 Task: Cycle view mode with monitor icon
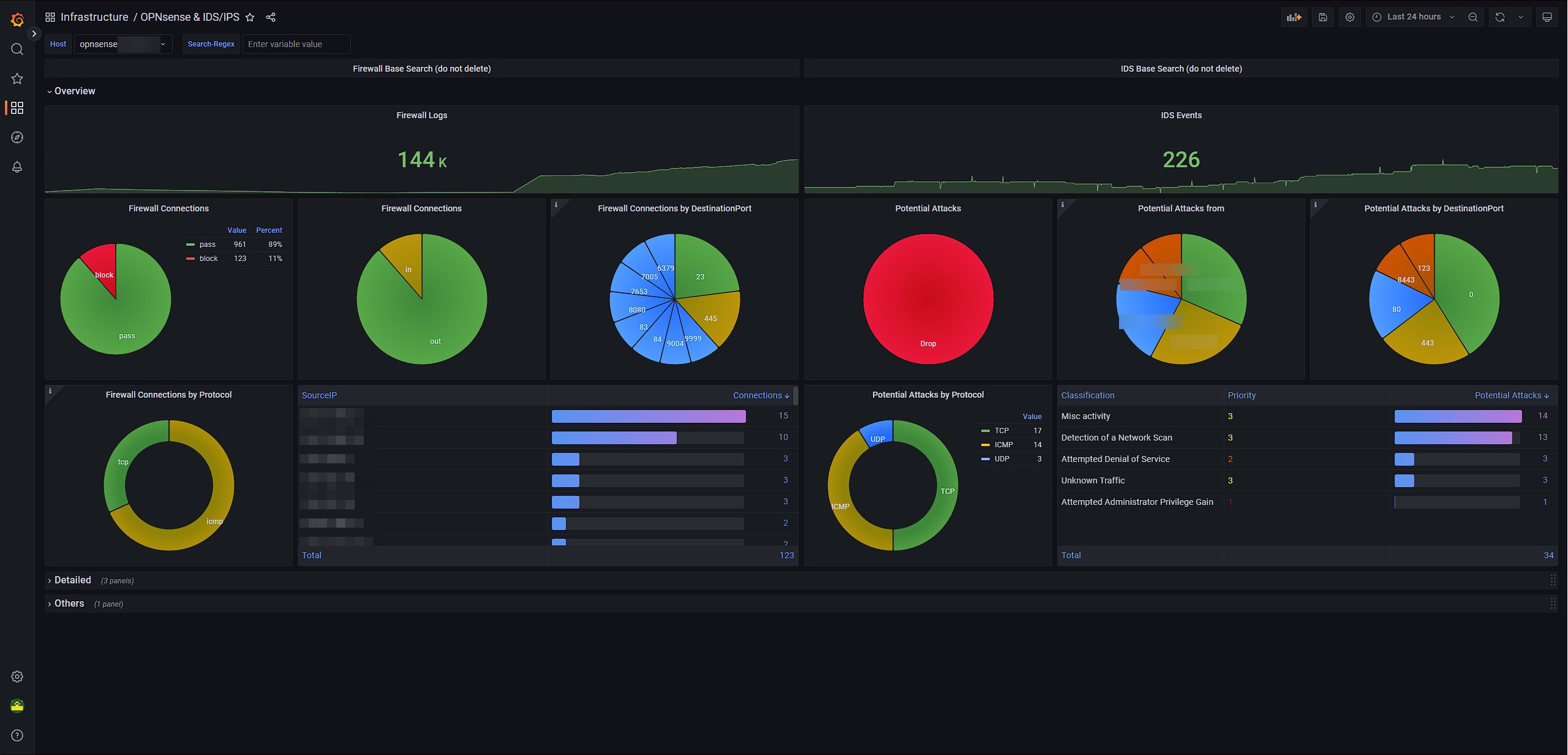(1547, 17)
